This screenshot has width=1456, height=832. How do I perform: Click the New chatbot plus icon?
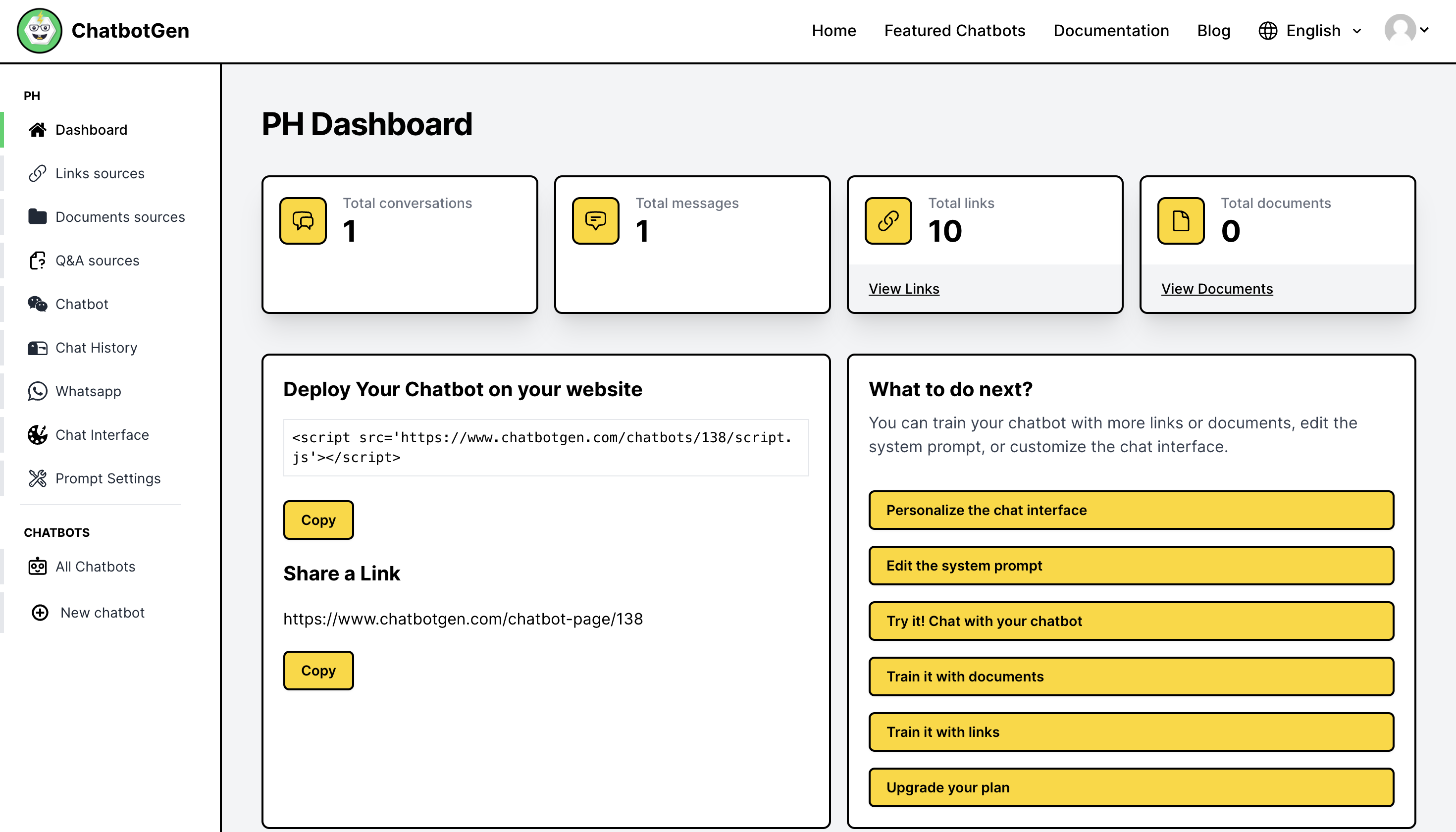click(x=40, y=613)
